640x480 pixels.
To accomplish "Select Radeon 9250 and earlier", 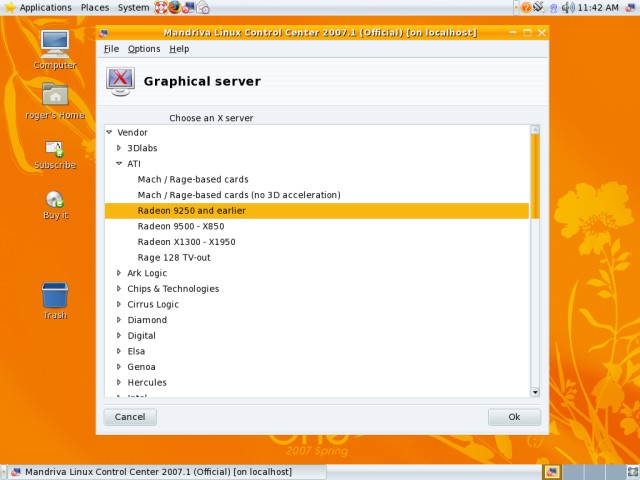I will coord(317,211).
